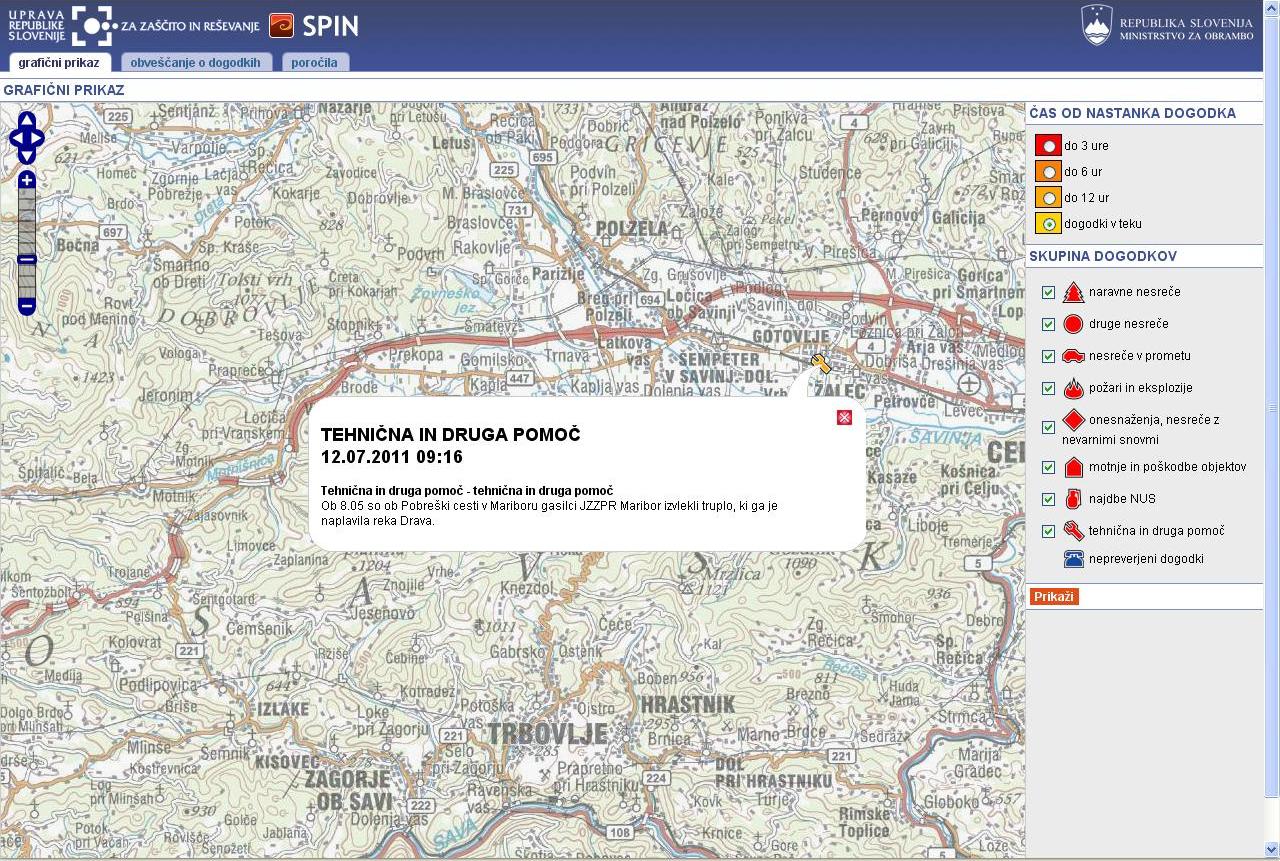Toggle the nesreče v prometu checkbox
The height and width of the screenshot is (861, 1280).
click(1048, 356)
